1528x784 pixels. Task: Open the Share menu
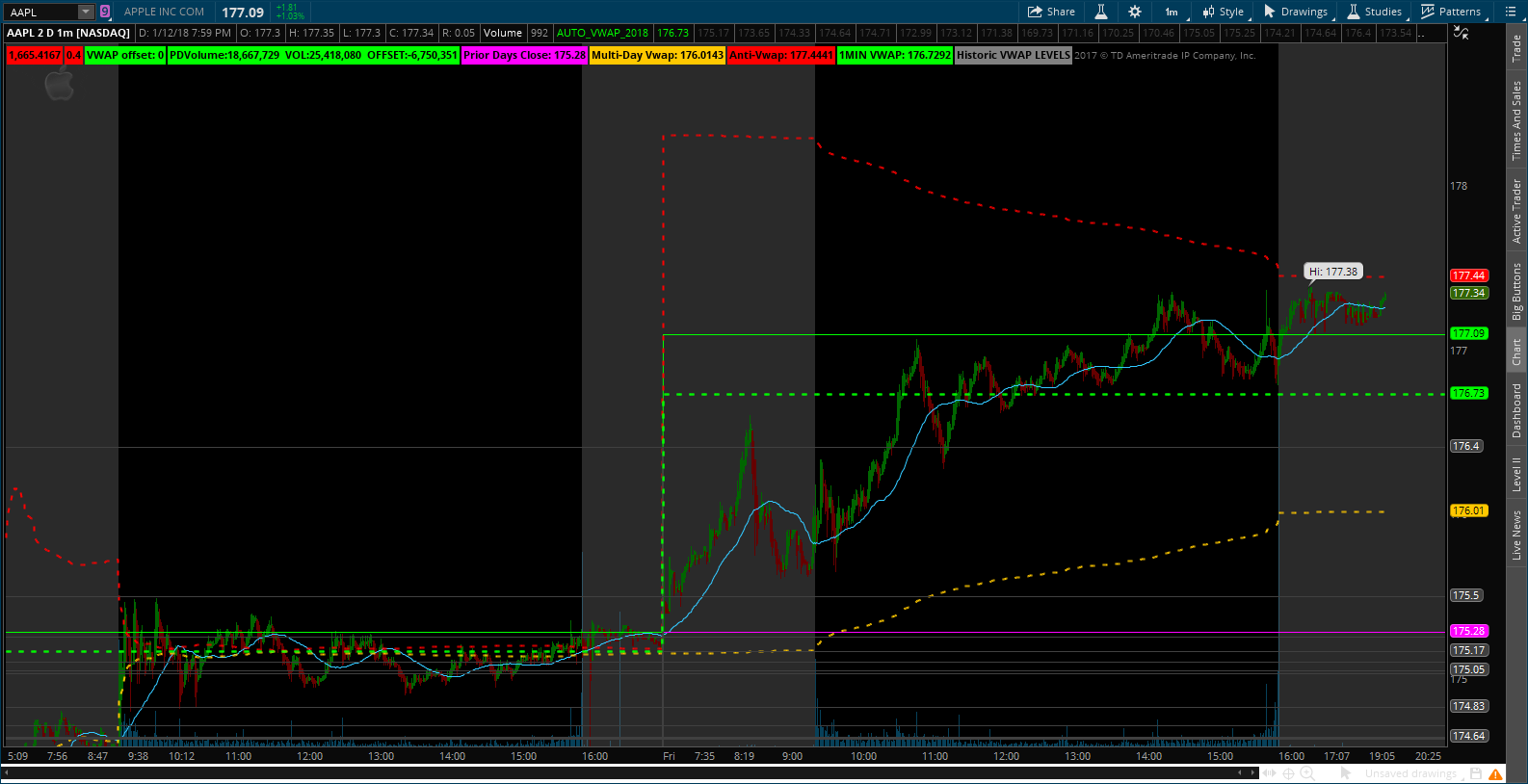(1051, 12)
